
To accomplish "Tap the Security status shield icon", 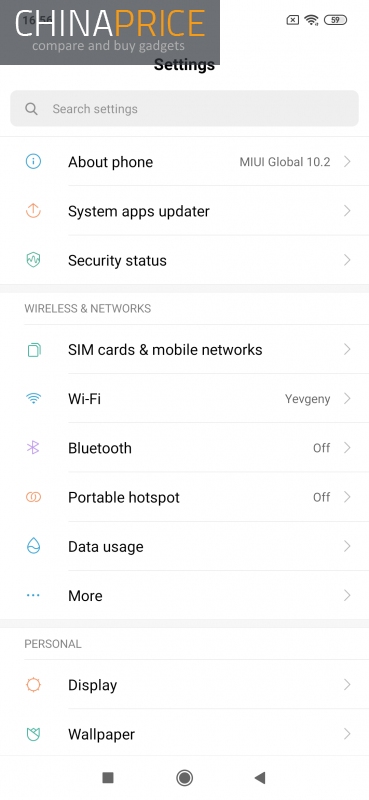I will click(33, 260).
